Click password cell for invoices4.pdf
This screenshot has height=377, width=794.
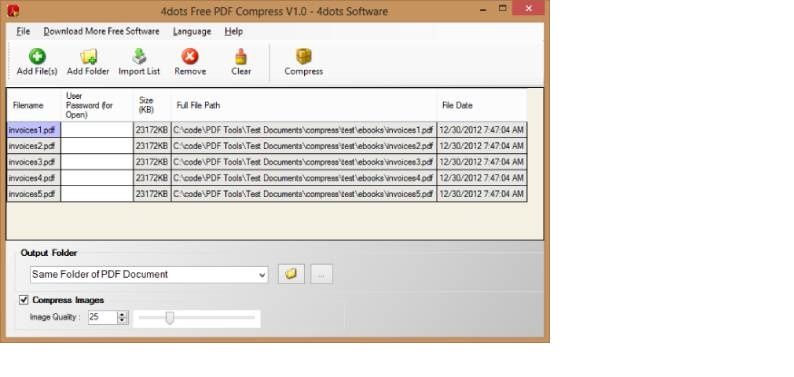click(x=97, y=178)
